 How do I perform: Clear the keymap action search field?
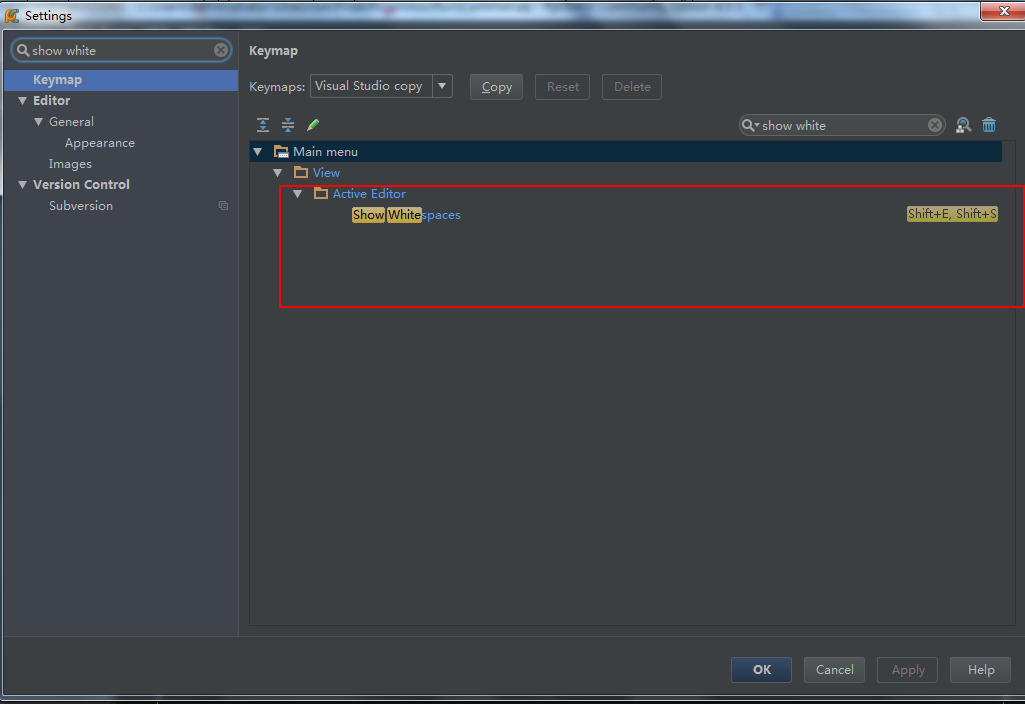[x=935, y=125]
